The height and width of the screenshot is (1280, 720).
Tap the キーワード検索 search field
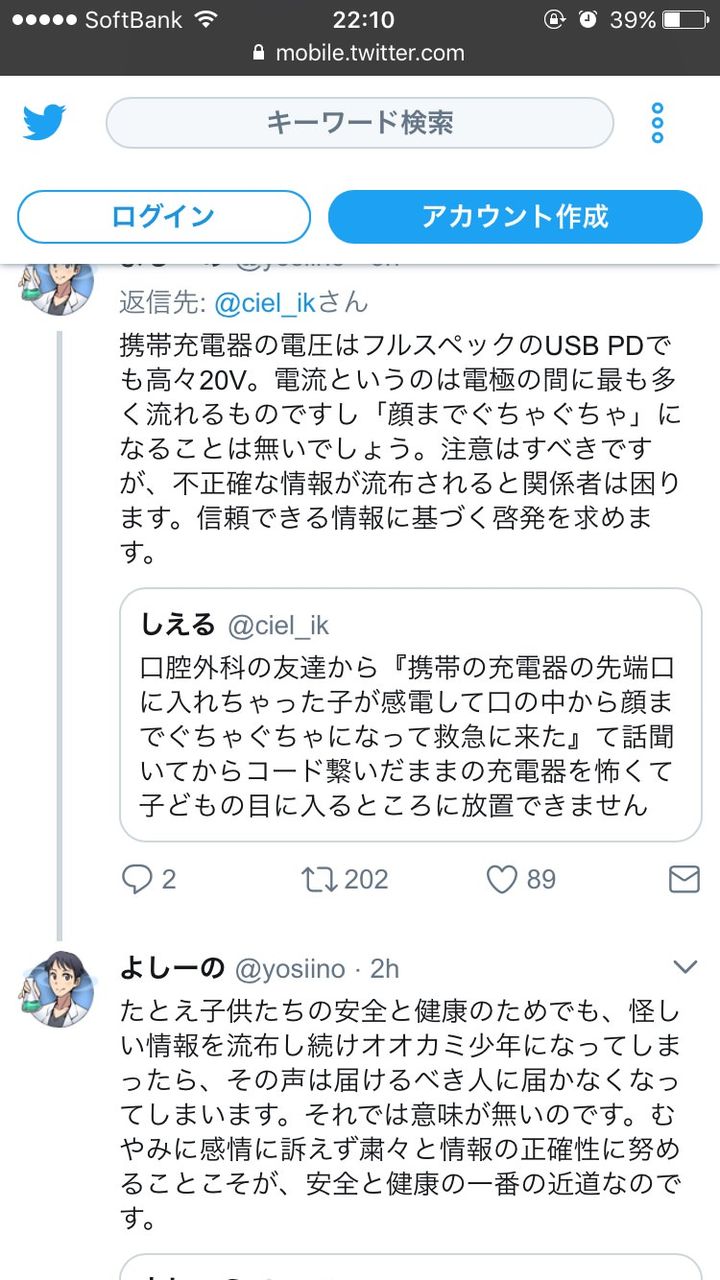click(x=360, y=123)
